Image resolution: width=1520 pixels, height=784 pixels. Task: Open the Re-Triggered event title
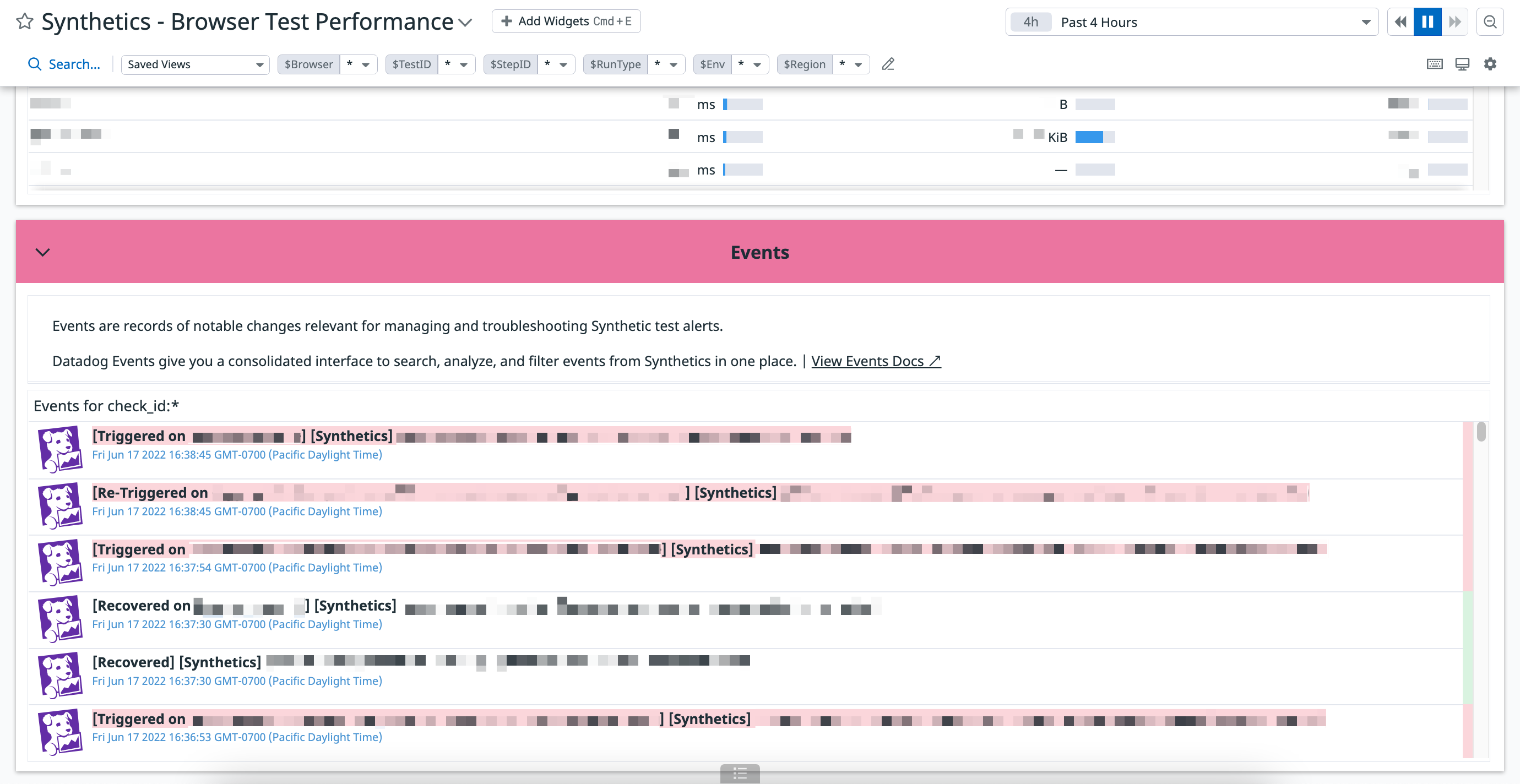tap(701, 493)
